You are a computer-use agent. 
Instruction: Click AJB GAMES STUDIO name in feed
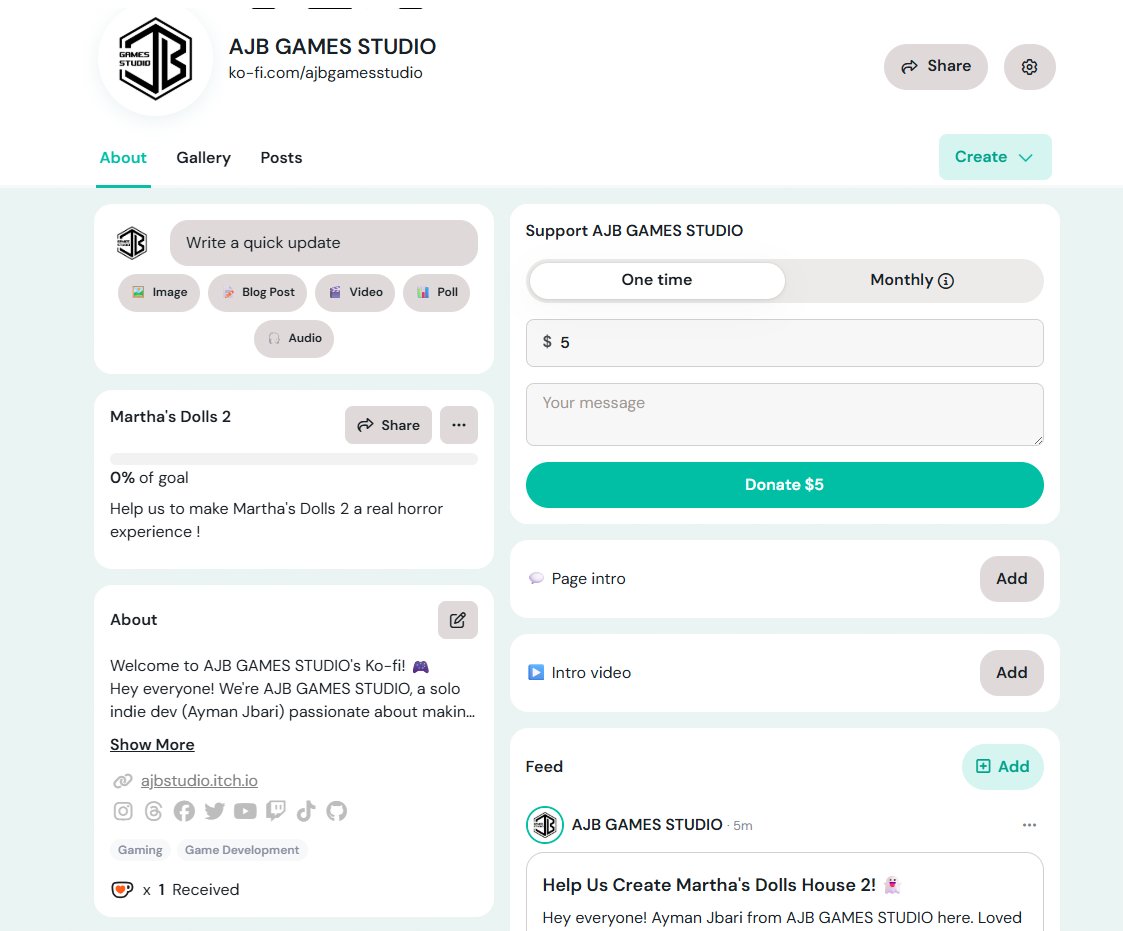(647, 825)
